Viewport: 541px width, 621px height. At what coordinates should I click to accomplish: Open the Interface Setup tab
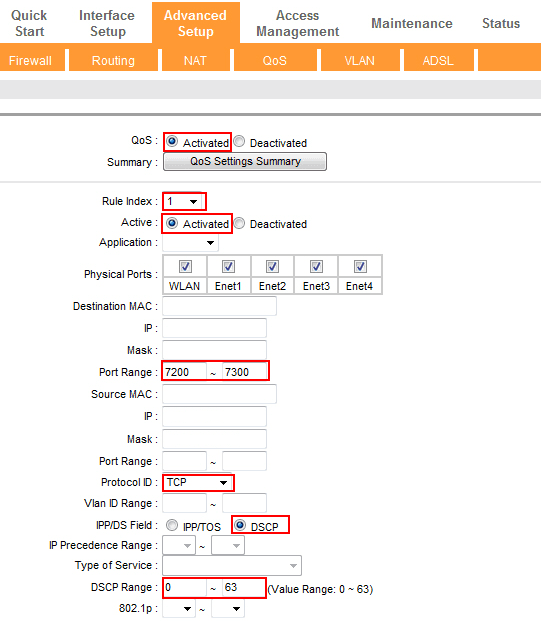coord(107,23)
